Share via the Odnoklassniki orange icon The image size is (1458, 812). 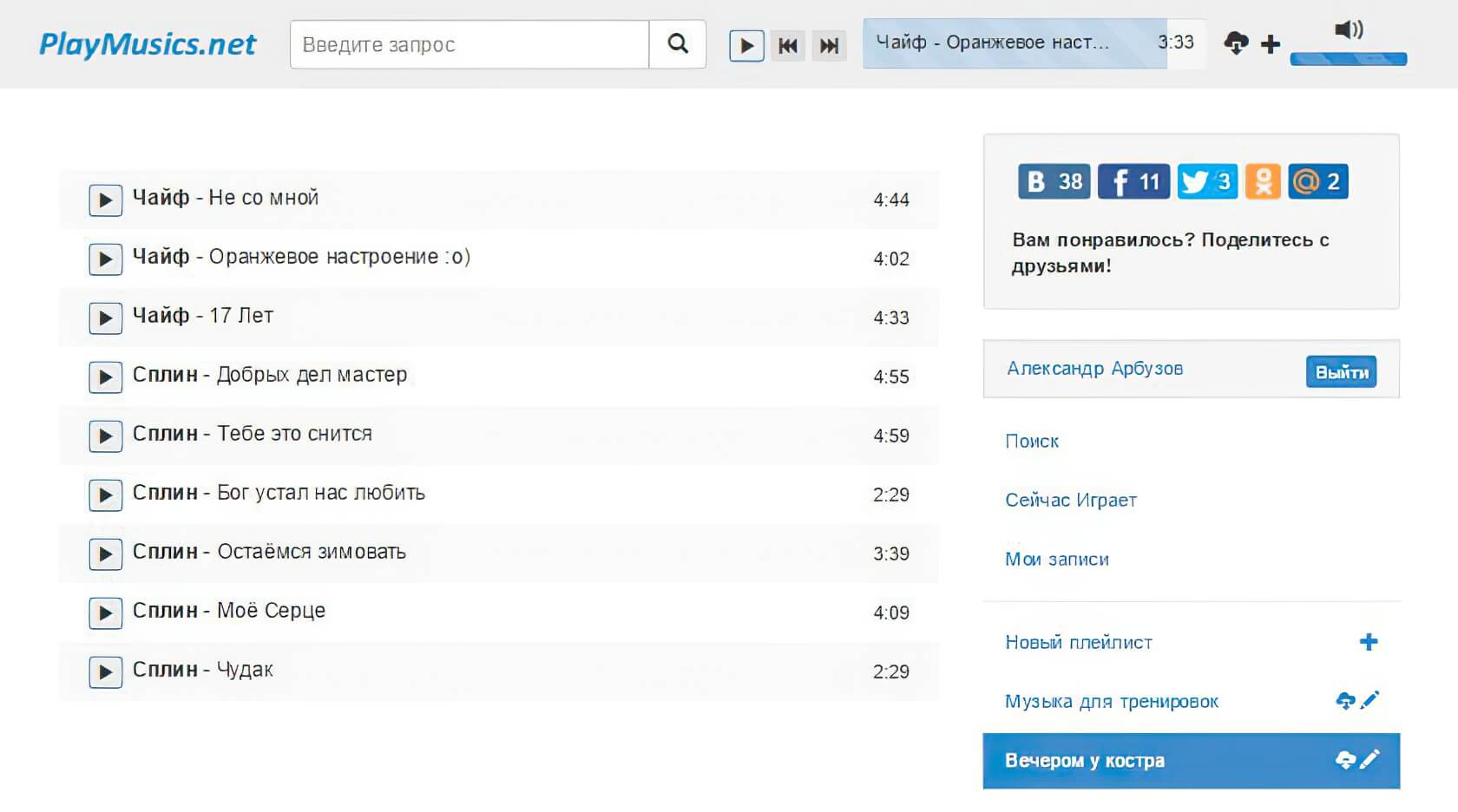1263,181
